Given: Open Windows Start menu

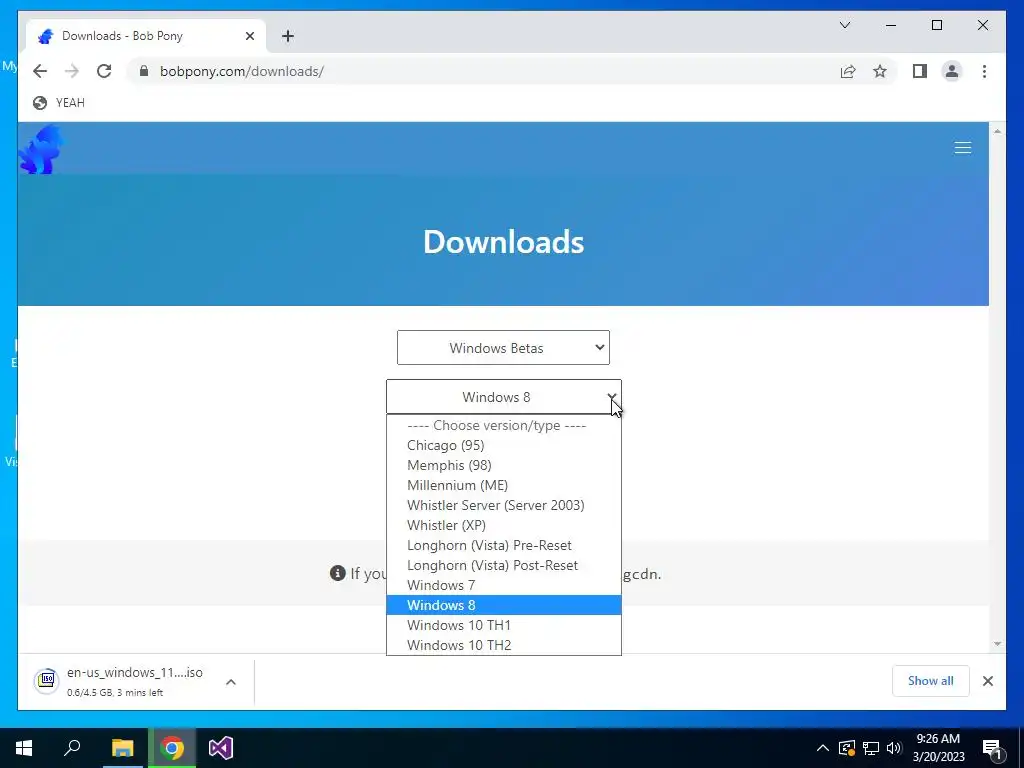Looking at the screenshot, I should (24, 748).
